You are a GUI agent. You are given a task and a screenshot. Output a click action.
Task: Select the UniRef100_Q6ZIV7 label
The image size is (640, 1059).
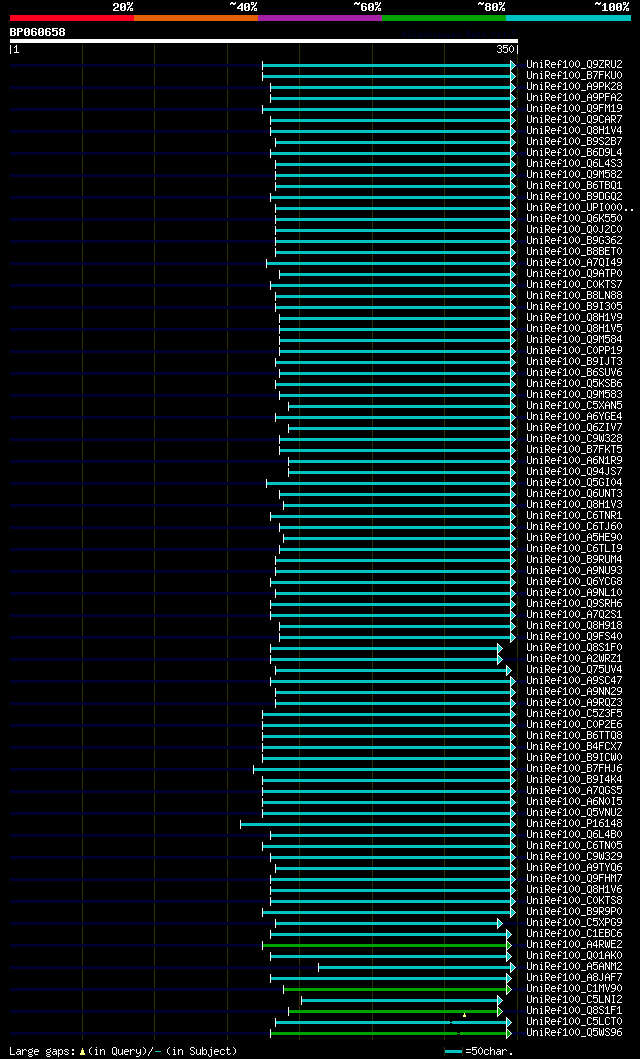pos(575,428)
